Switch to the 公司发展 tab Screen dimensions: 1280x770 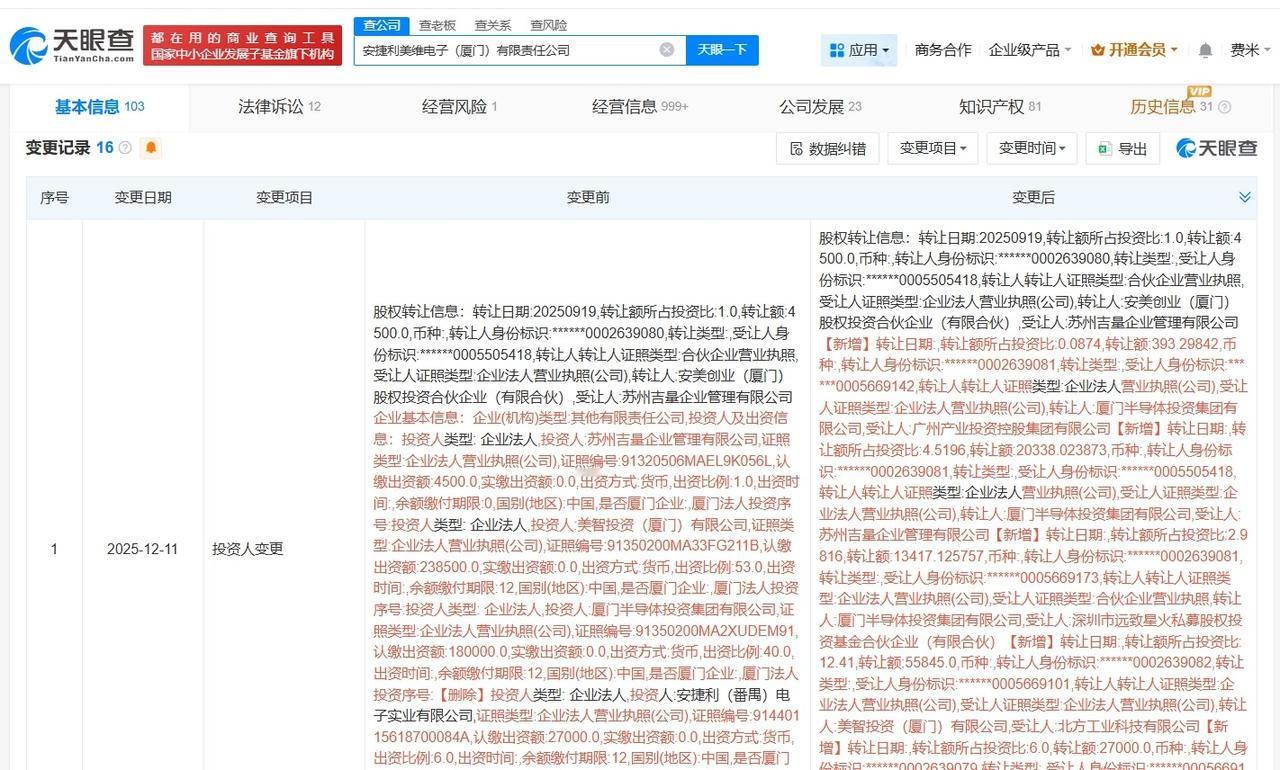(x=820, y=107)
